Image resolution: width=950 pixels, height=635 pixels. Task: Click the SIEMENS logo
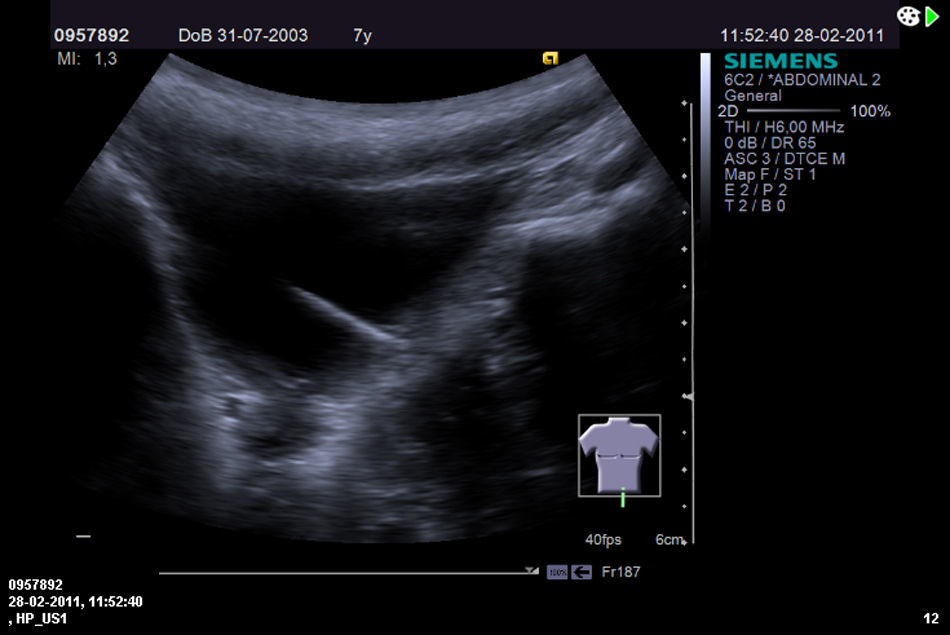pyautogui.click(x=781, y=62)
